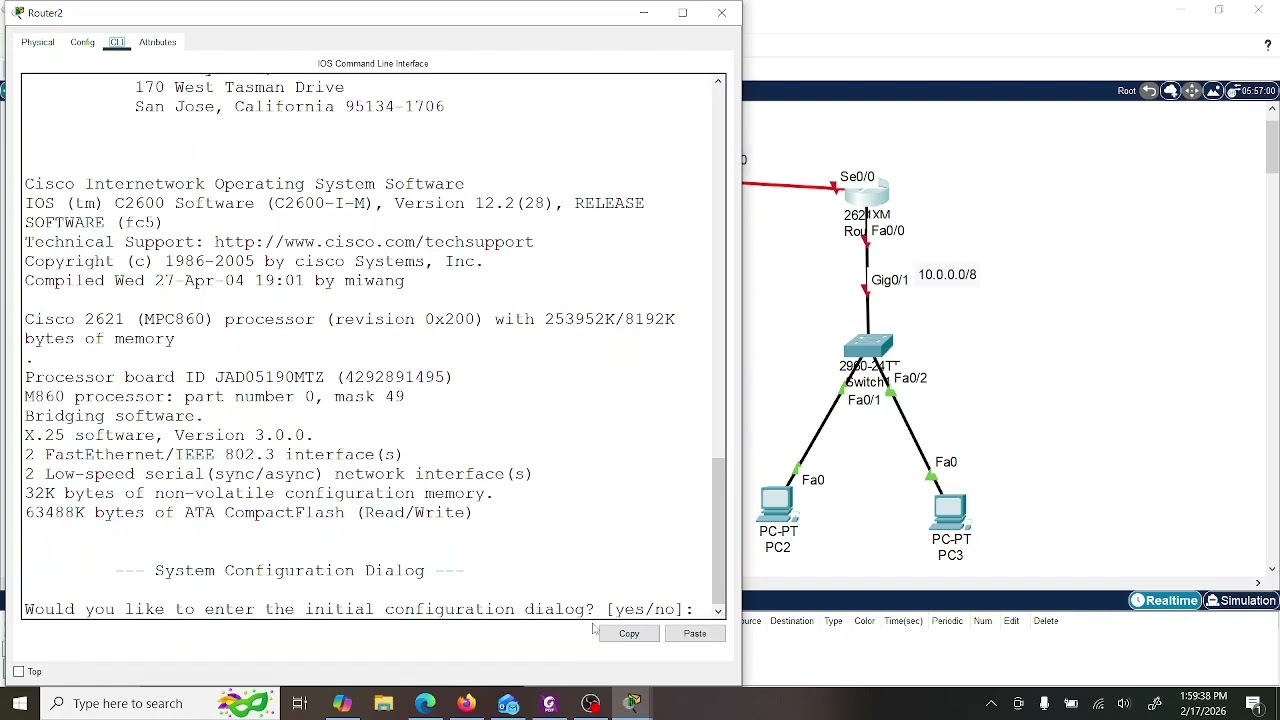Launch Microsoft Edge from the taskbar
This screenshot has width=1280, height=720.
(425, 703)
